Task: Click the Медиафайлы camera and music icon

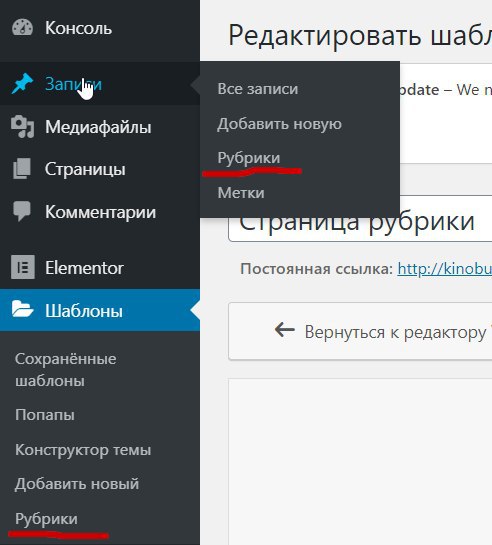Action: (x=22, y=127)
